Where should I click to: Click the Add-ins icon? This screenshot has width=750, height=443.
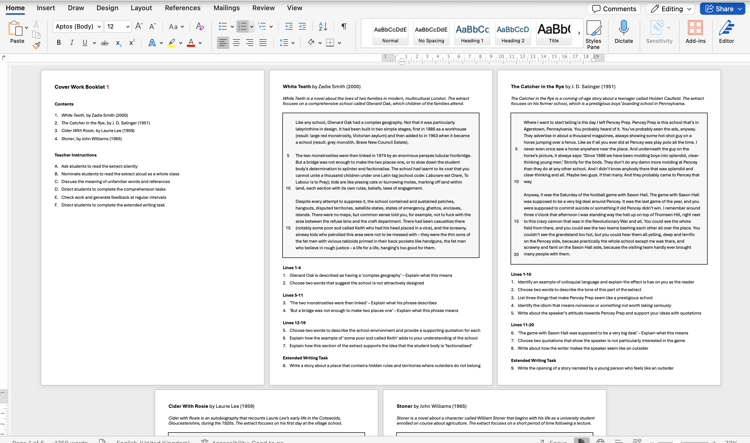point(695,33)
